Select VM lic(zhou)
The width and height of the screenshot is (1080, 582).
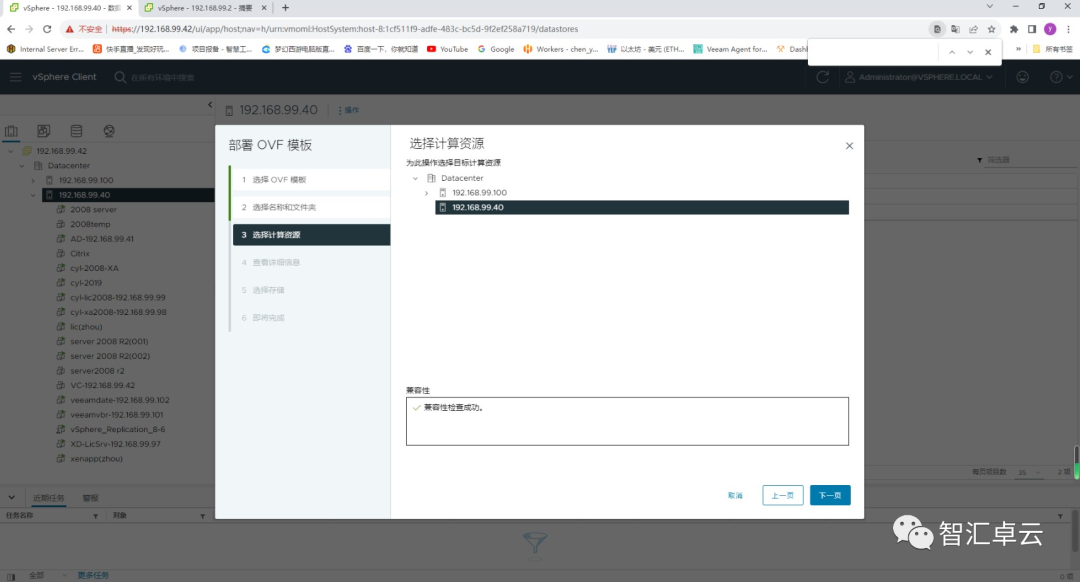coord(86,327)
